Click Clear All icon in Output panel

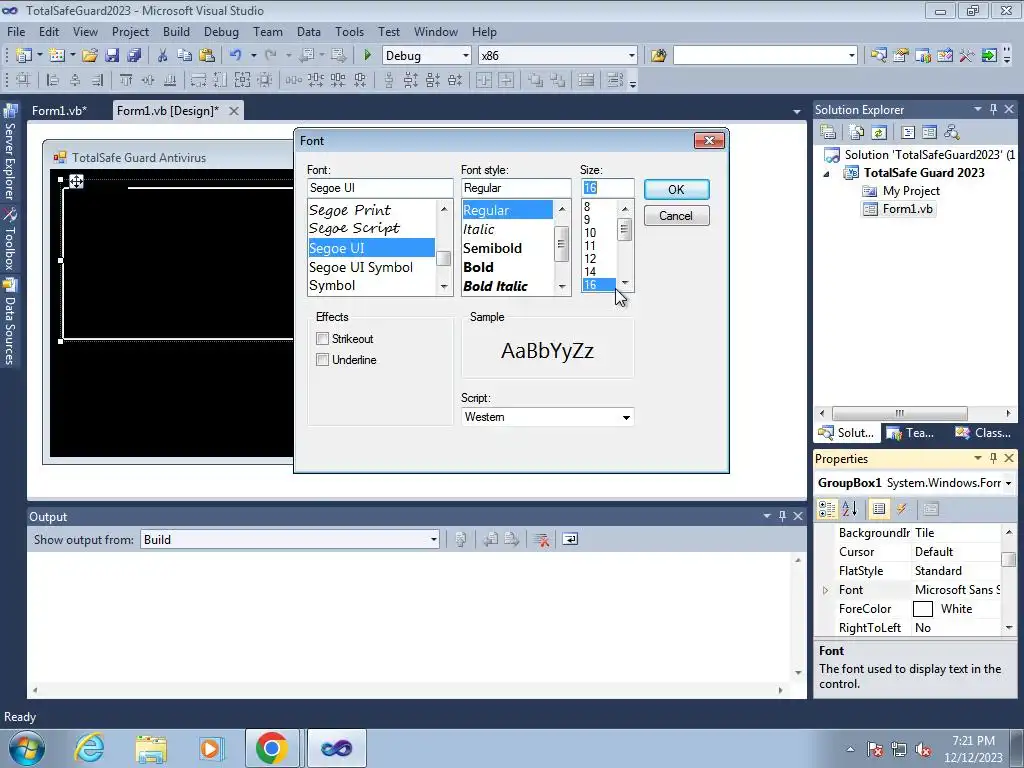pos(541,539)
